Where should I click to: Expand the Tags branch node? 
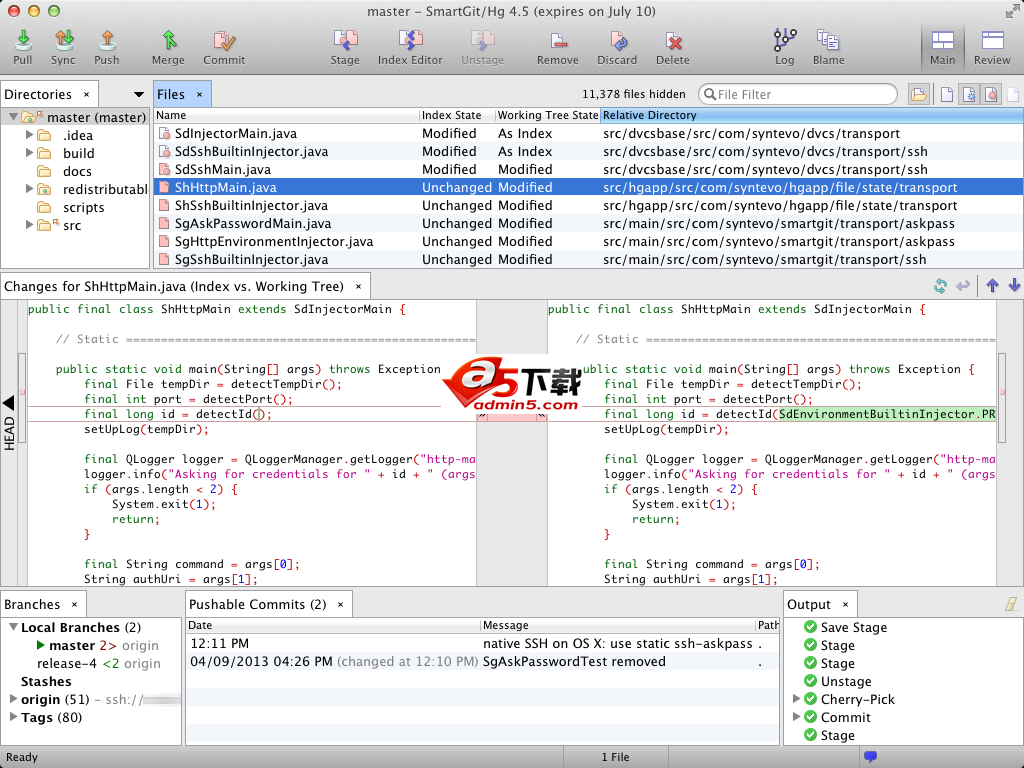[13, 717]
